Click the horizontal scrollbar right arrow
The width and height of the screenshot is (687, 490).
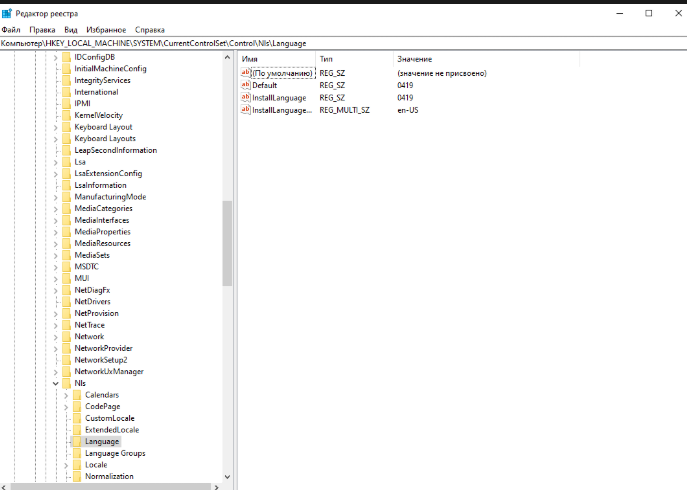pos(216,487)
